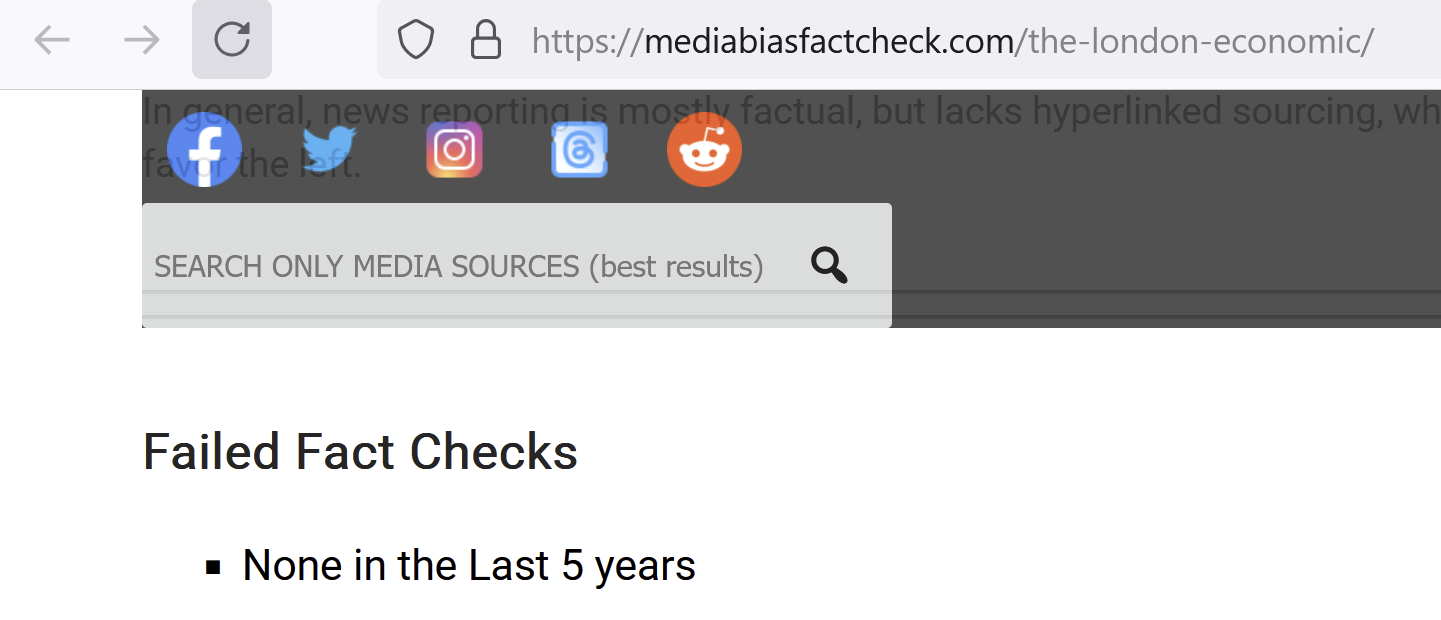Share the page on Twitter
The height and width of the screenshot is (620, 1441).
click(329, 149)
